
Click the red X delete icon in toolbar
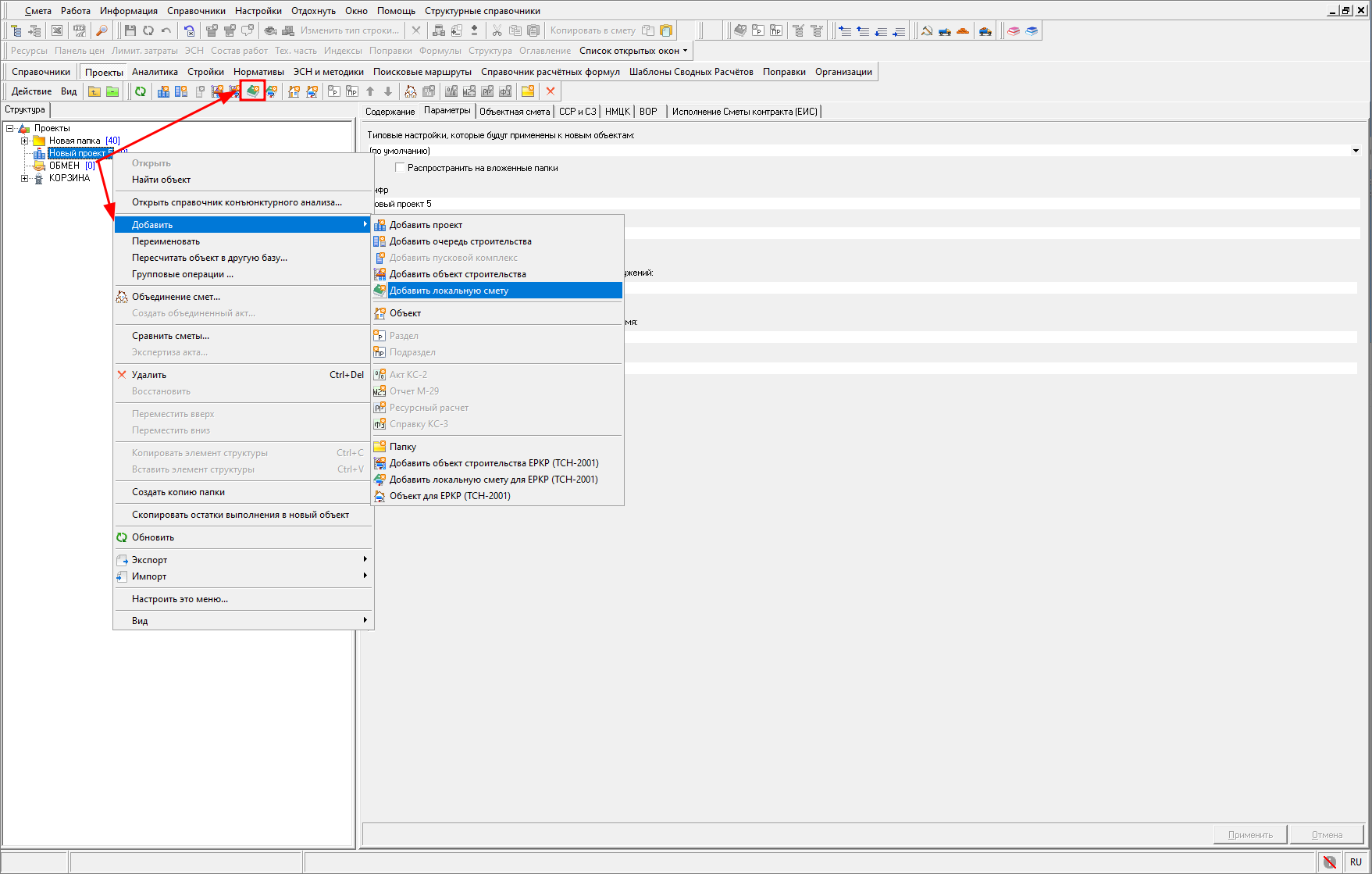click(551, 91)
